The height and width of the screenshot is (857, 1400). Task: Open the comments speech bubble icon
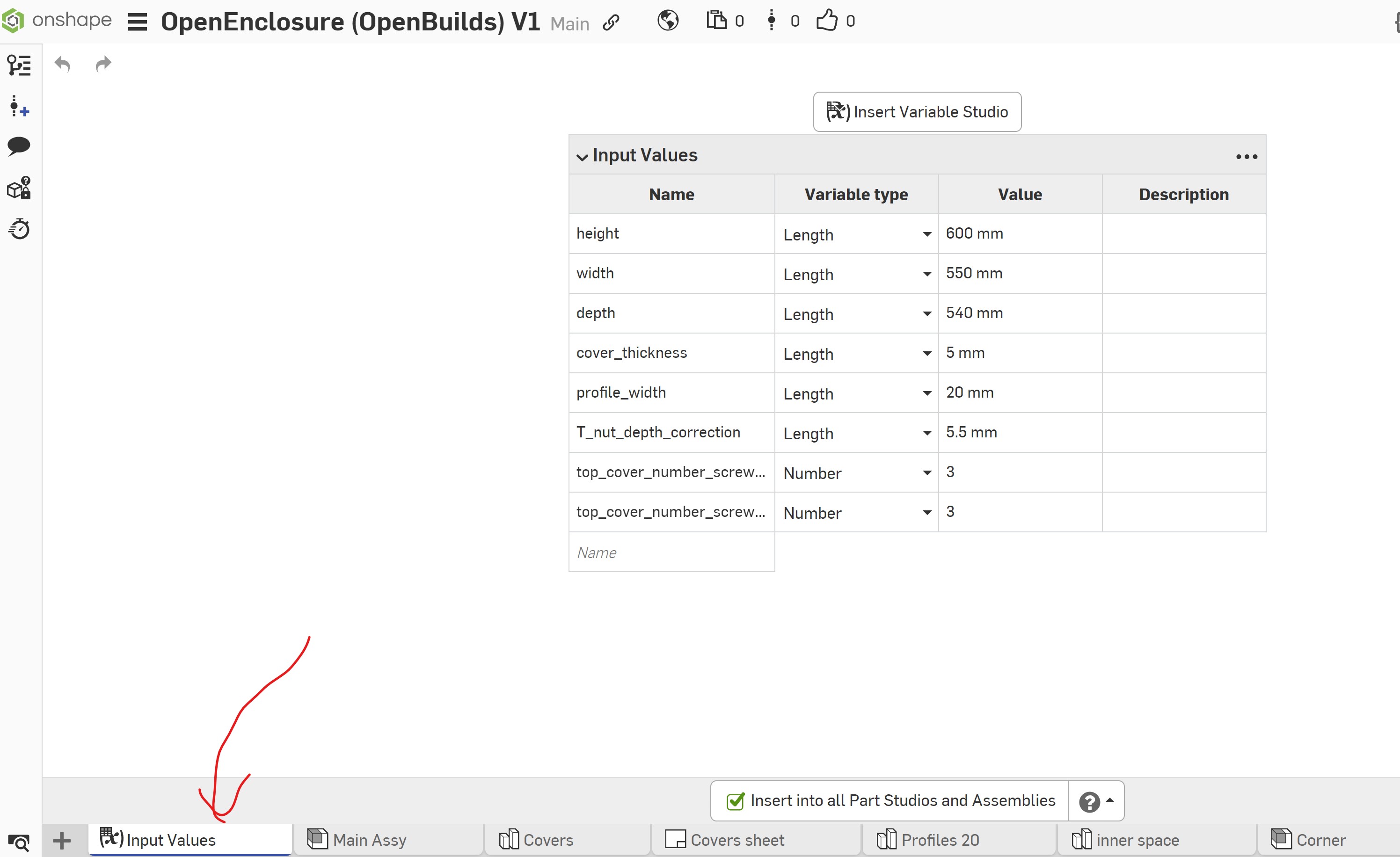19,146
